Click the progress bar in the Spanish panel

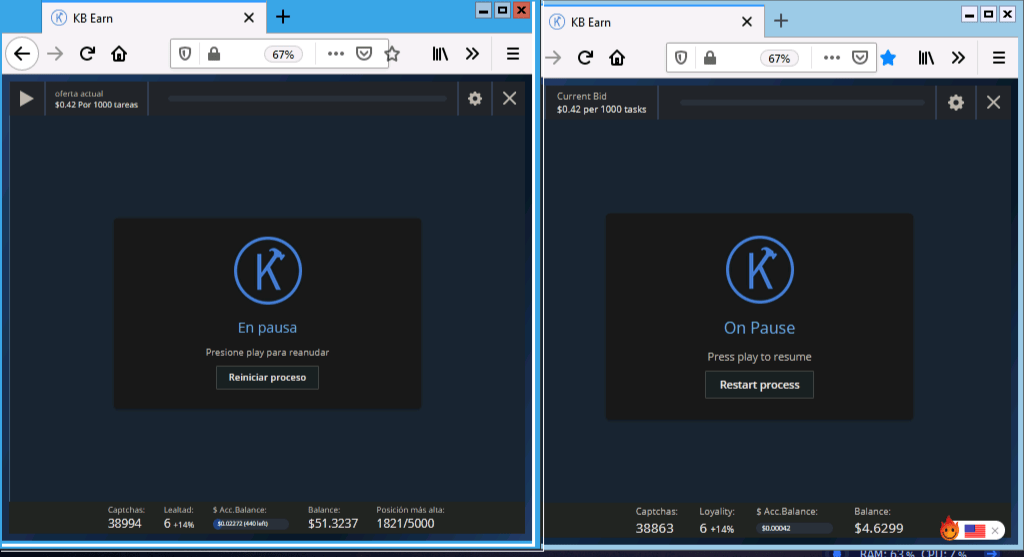click(x=307, y=98)
